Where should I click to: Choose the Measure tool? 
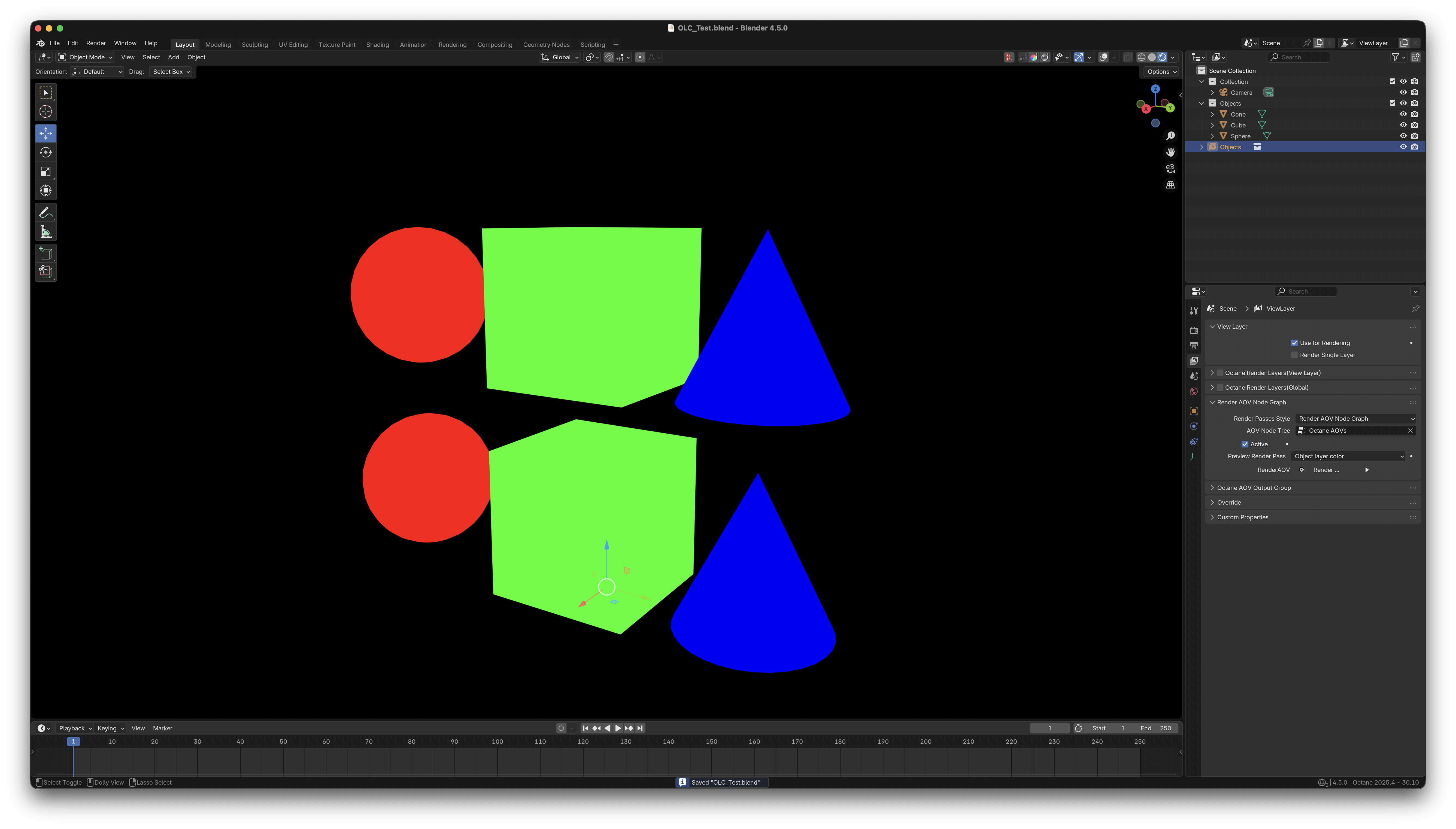tap(45, 232)
